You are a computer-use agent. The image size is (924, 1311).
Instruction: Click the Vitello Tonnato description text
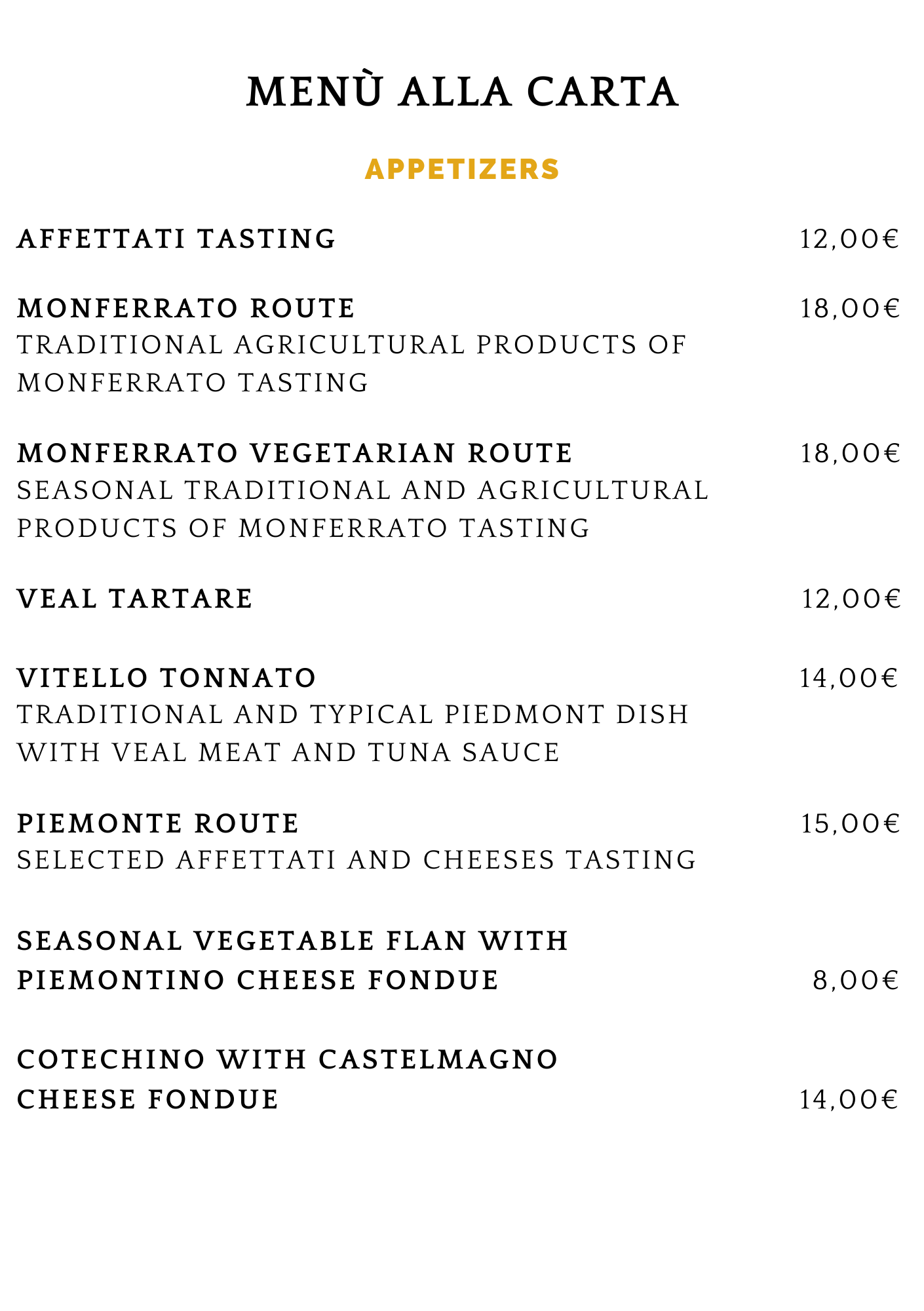[353, 734]
